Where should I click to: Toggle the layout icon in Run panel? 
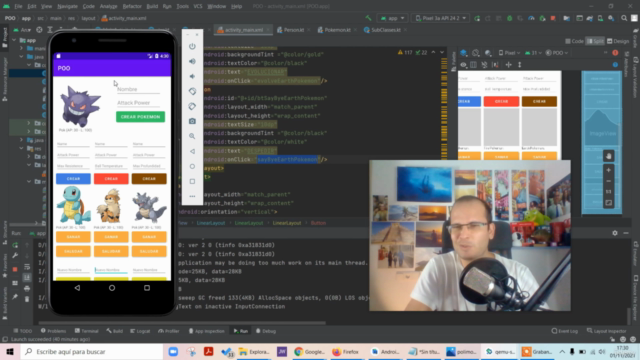tap(15, 283)
